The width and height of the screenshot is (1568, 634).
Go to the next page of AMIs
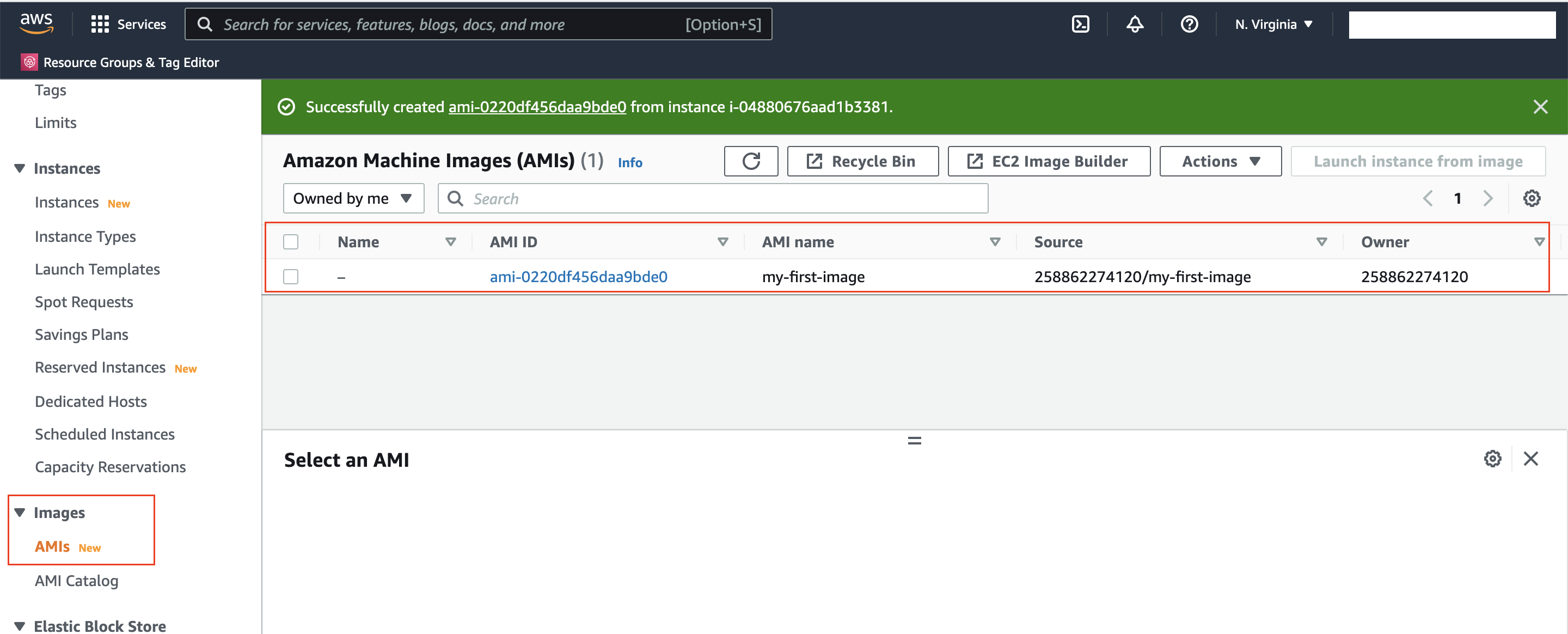pos(1487,199)
